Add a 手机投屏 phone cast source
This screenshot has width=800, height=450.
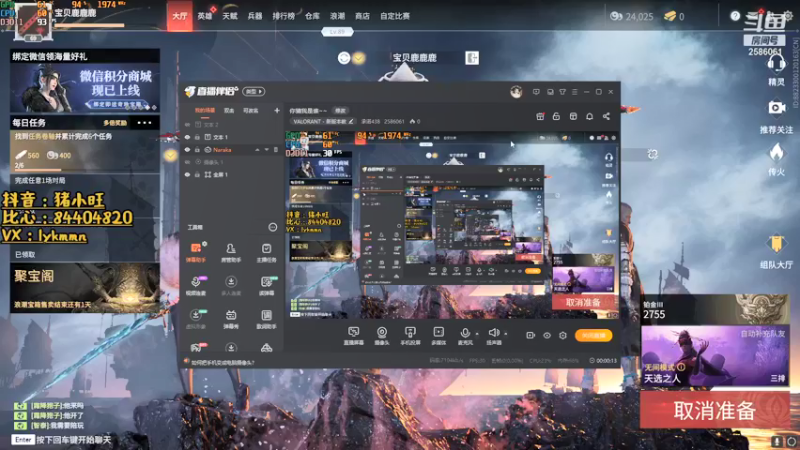pos(410,336)
